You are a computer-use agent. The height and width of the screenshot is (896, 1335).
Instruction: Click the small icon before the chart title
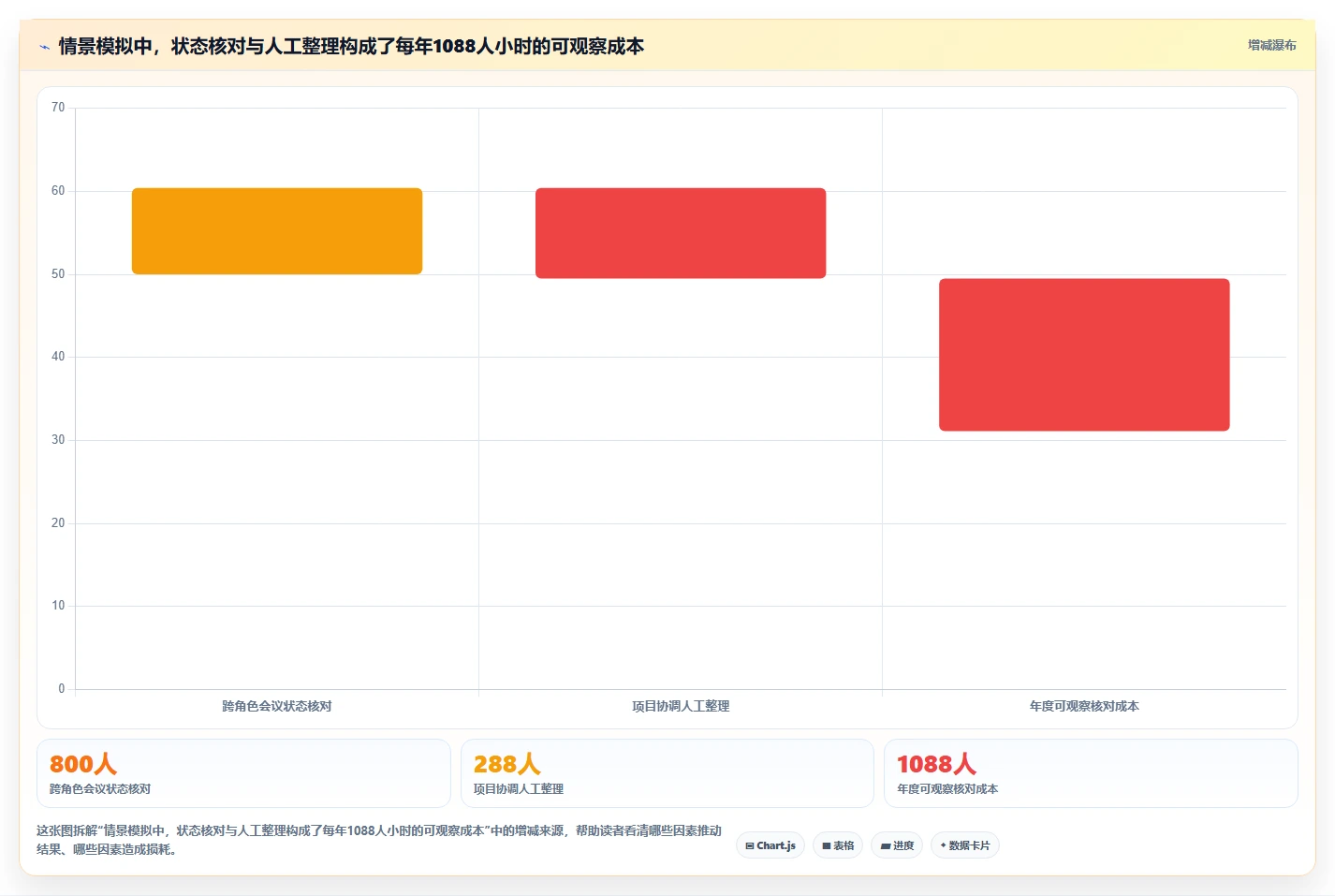click(44, 47)
